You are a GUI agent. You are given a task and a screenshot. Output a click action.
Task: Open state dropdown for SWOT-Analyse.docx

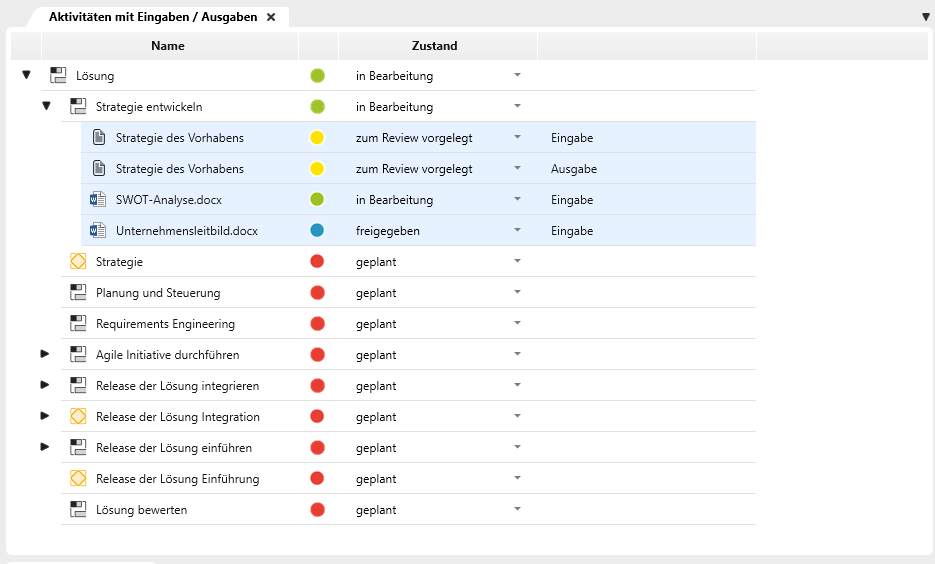517,200
